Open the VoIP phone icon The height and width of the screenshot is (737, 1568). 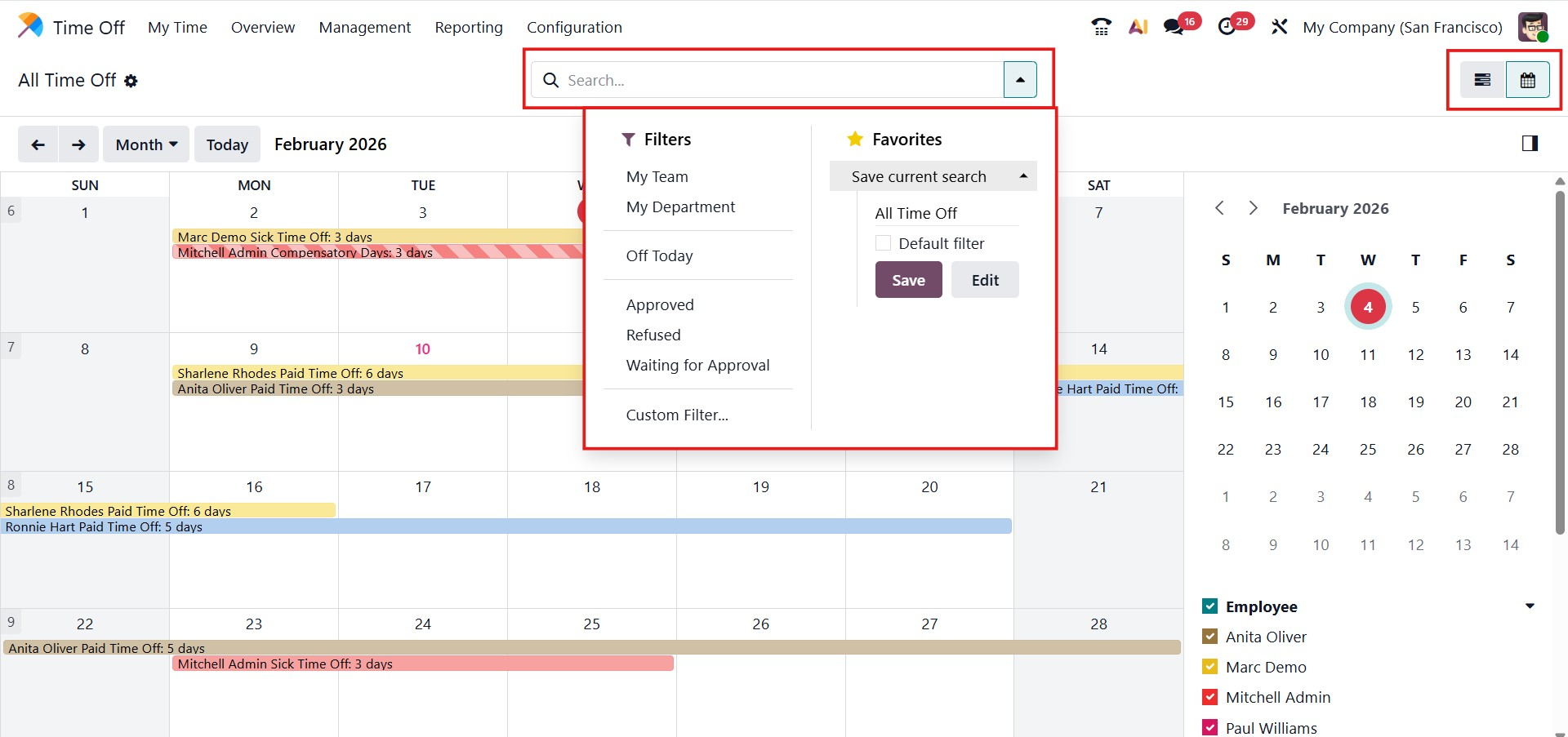point(1101,27)
